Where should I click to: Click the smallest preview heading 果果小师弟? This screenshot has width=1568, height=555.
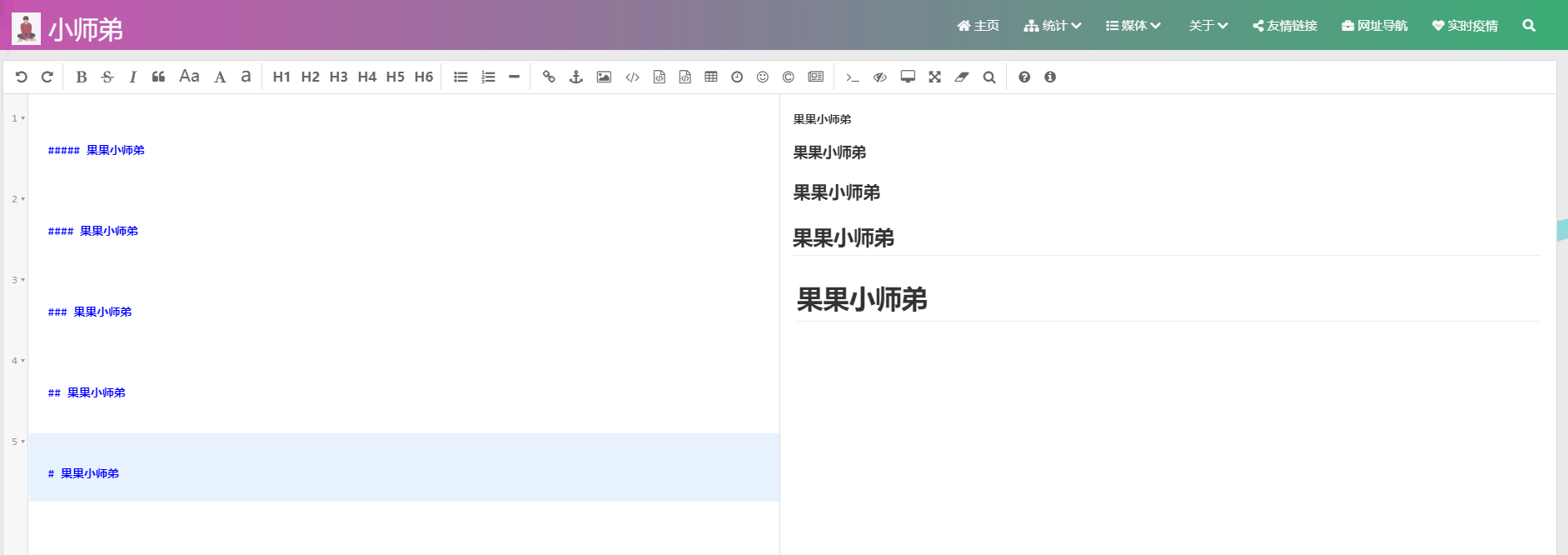click(822, 119)
